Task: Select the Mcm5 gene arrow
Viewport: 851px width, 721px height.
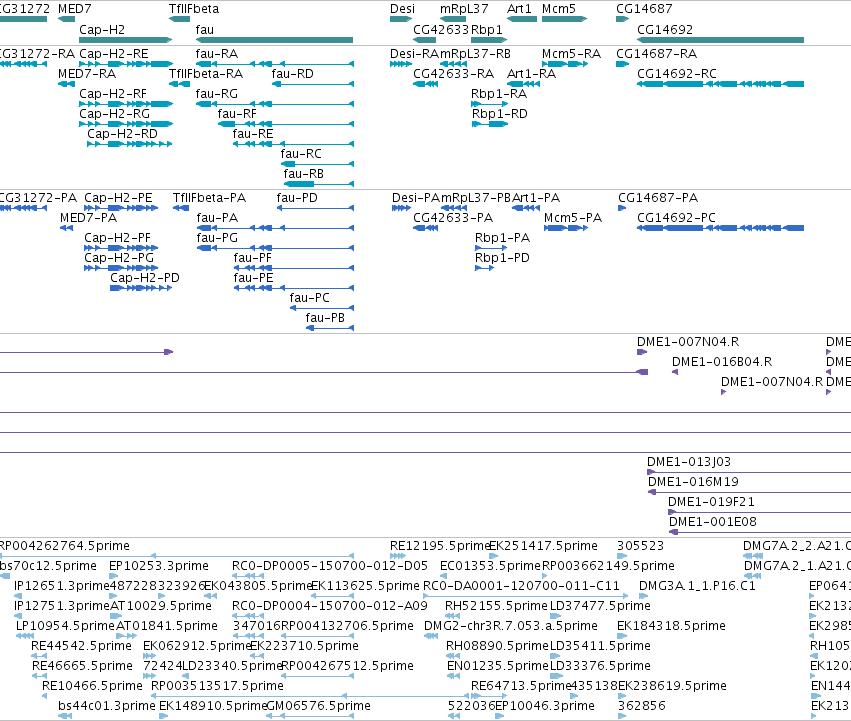Action: (x=564, y=19)
